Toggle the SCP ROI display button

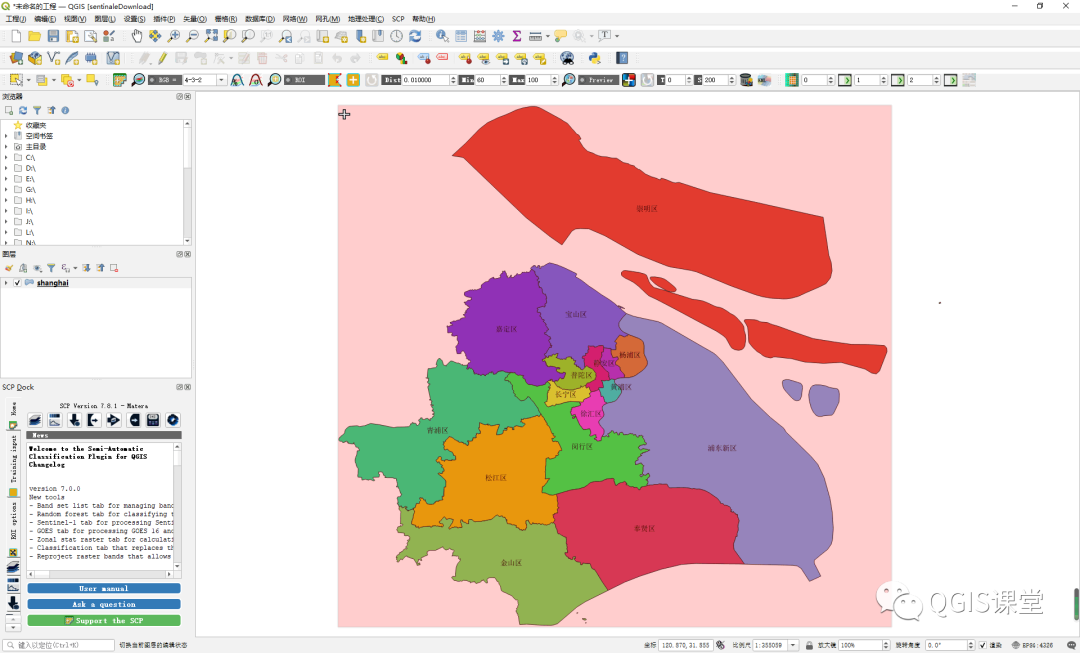click(304, 80)
